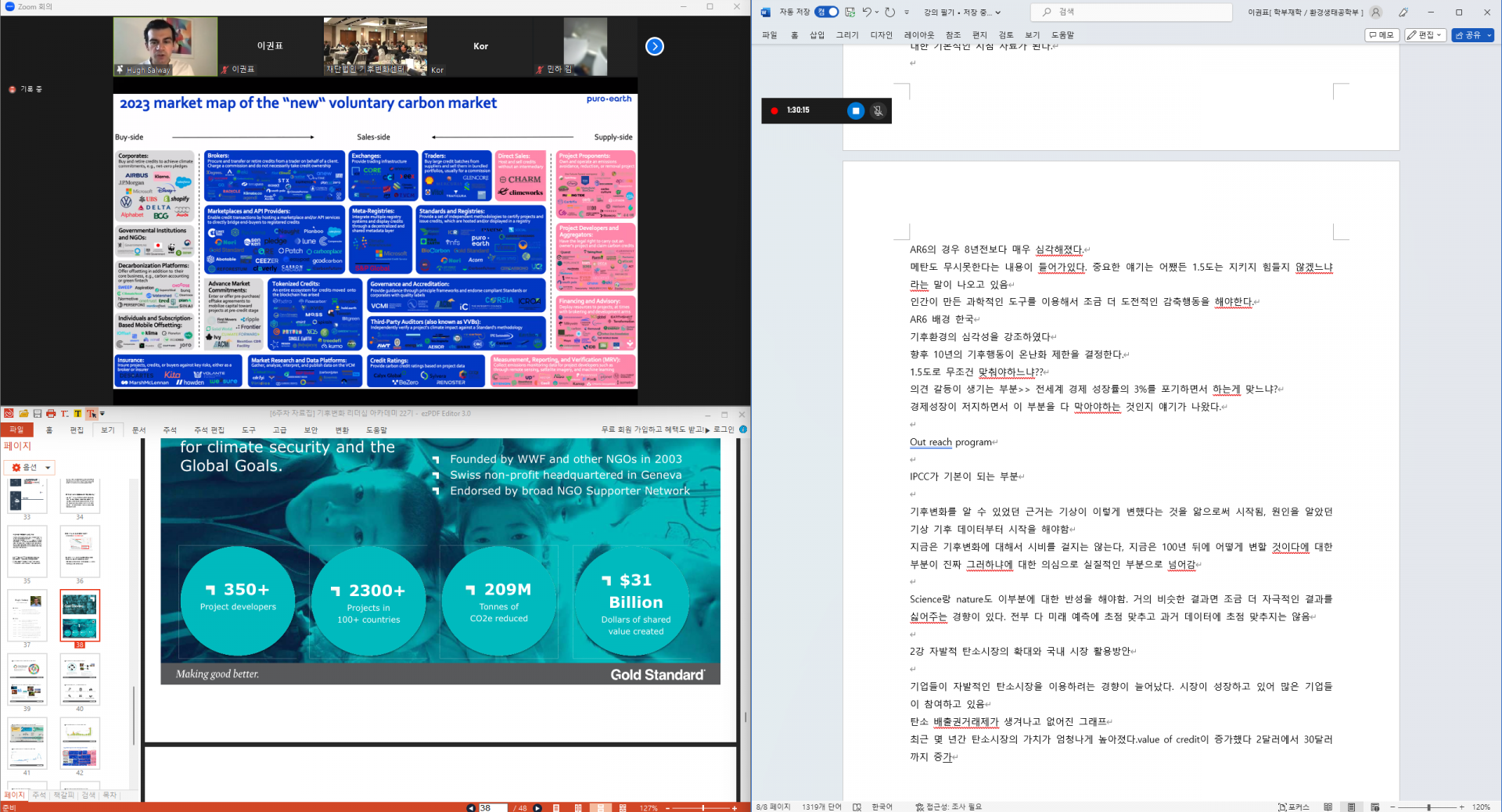Screen dimensions: 1502x812
Task: Open the 편집 editing mode dropdown
Action: tap(1425, 35)
